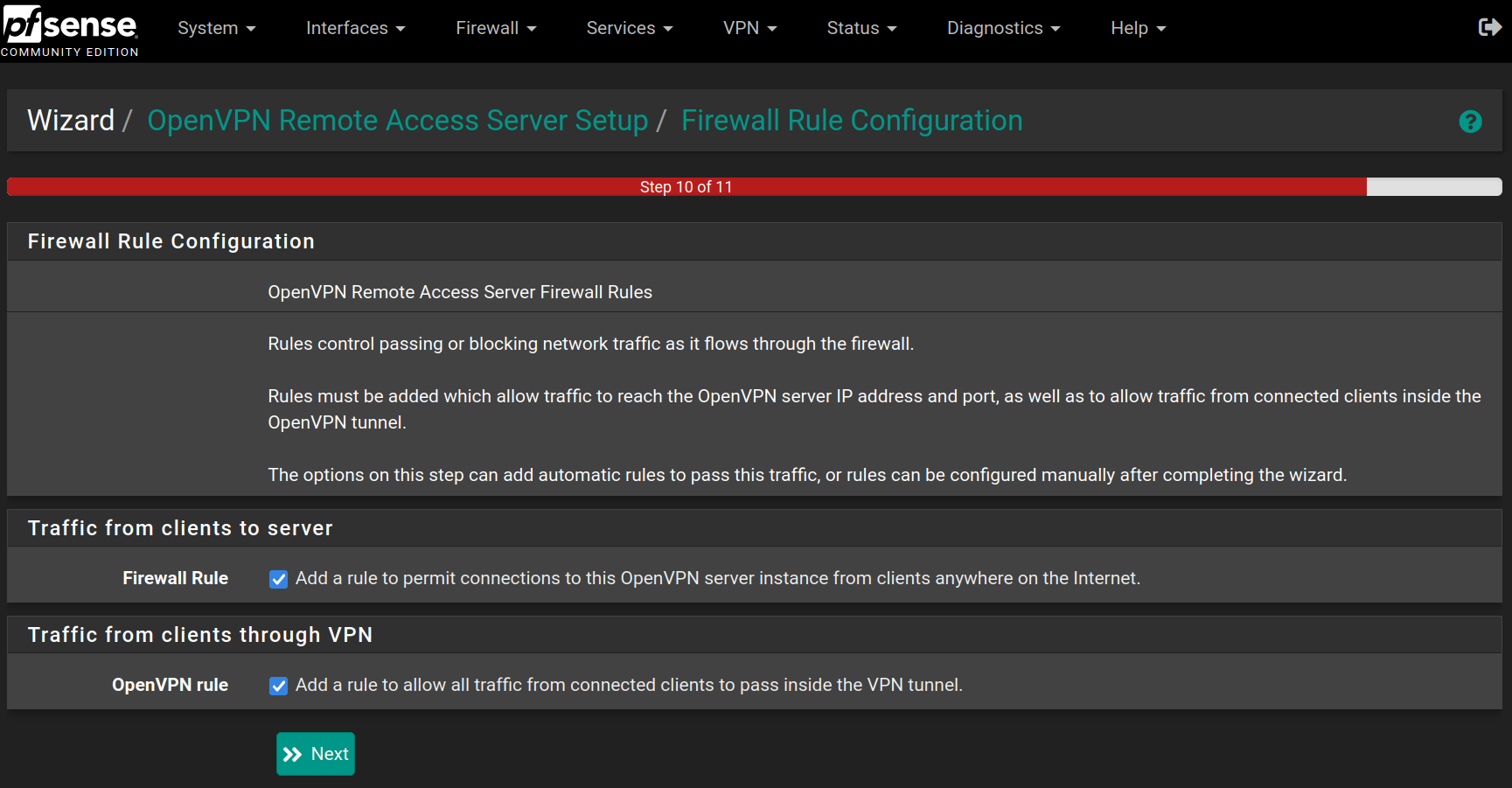The height and width of the screenshot is (788, 1512).
Task: Open the VPN menu
Action: [749, 28]
